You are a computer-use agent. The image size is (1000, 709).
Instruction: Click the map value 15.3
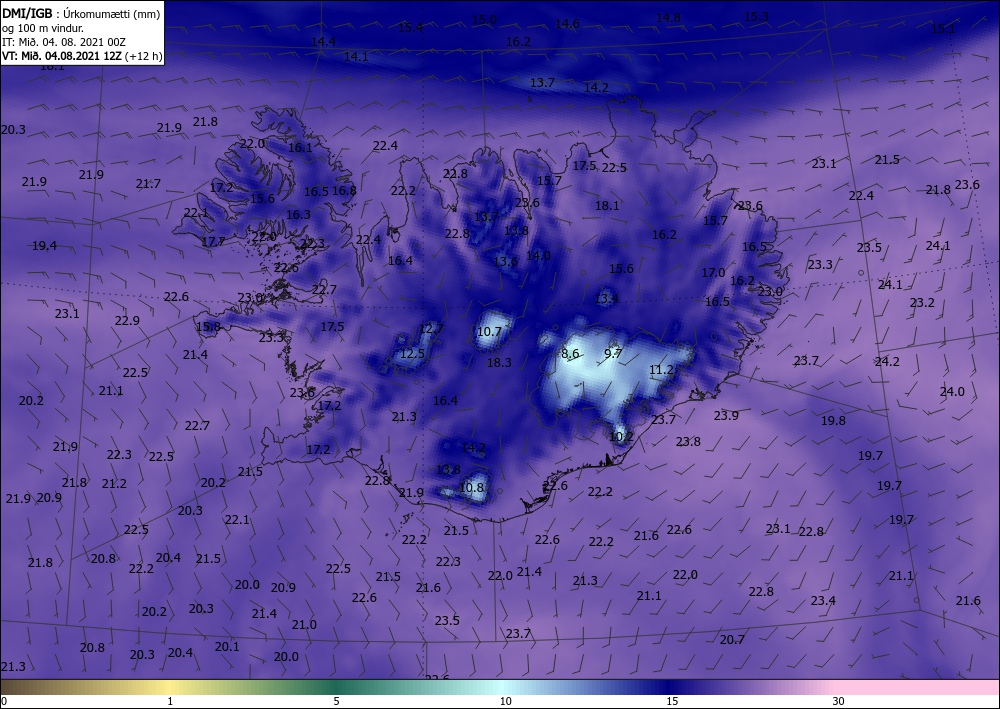pos(756,17)
